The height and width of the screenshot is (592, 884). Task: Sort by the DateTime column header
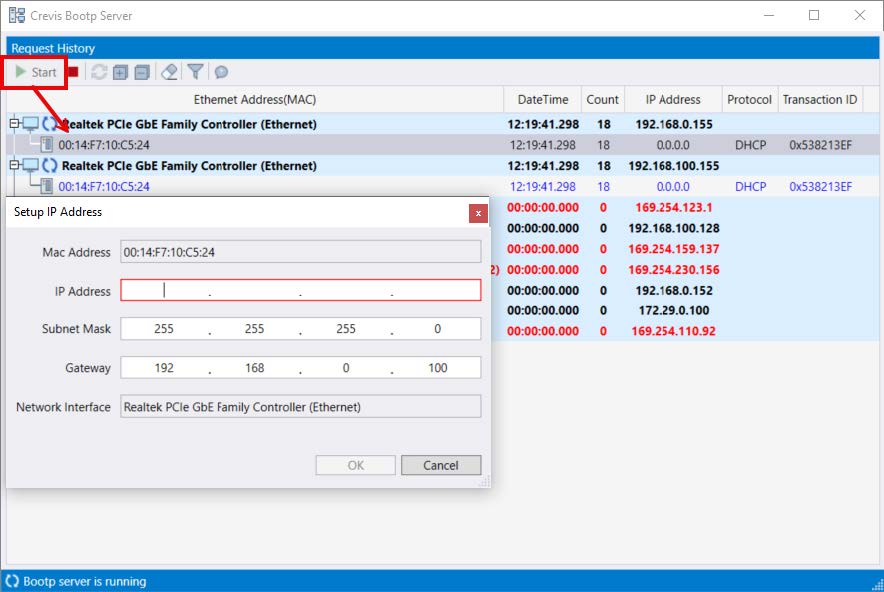pos(542,100)
